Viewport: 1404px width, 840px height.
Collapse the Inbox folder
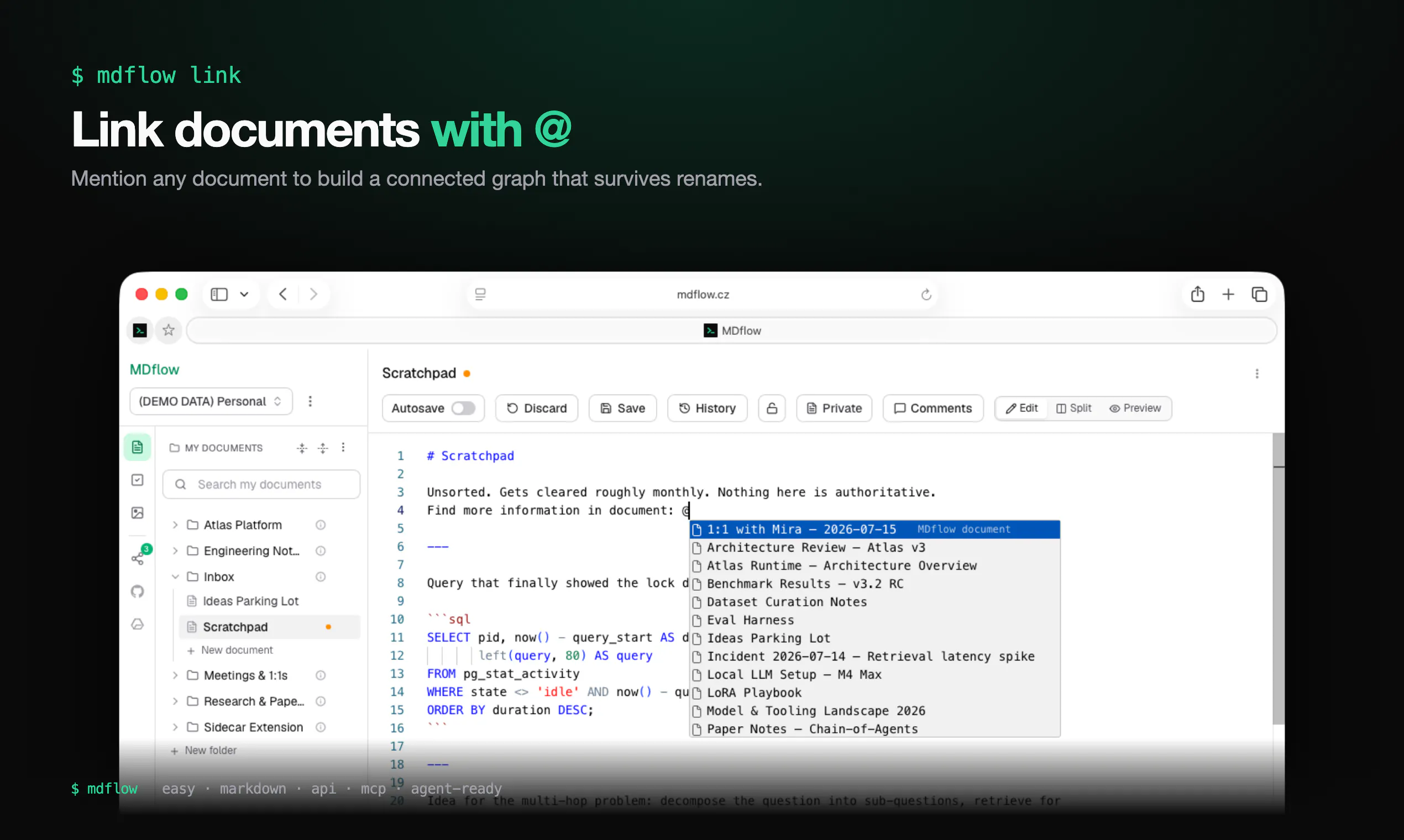(x=176, y=577)
